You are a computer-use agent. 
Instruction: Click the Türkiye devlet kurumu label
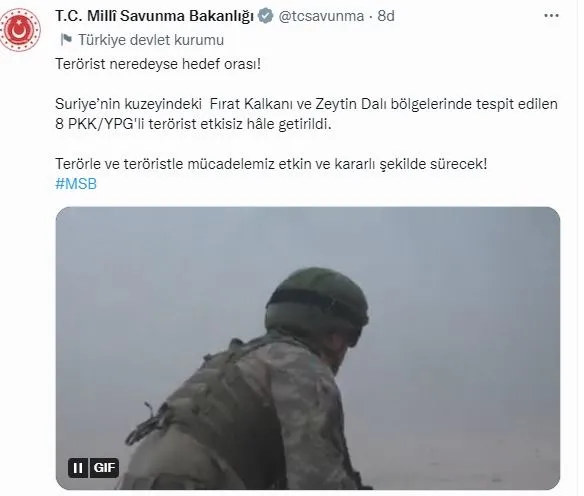pos(151,40)
